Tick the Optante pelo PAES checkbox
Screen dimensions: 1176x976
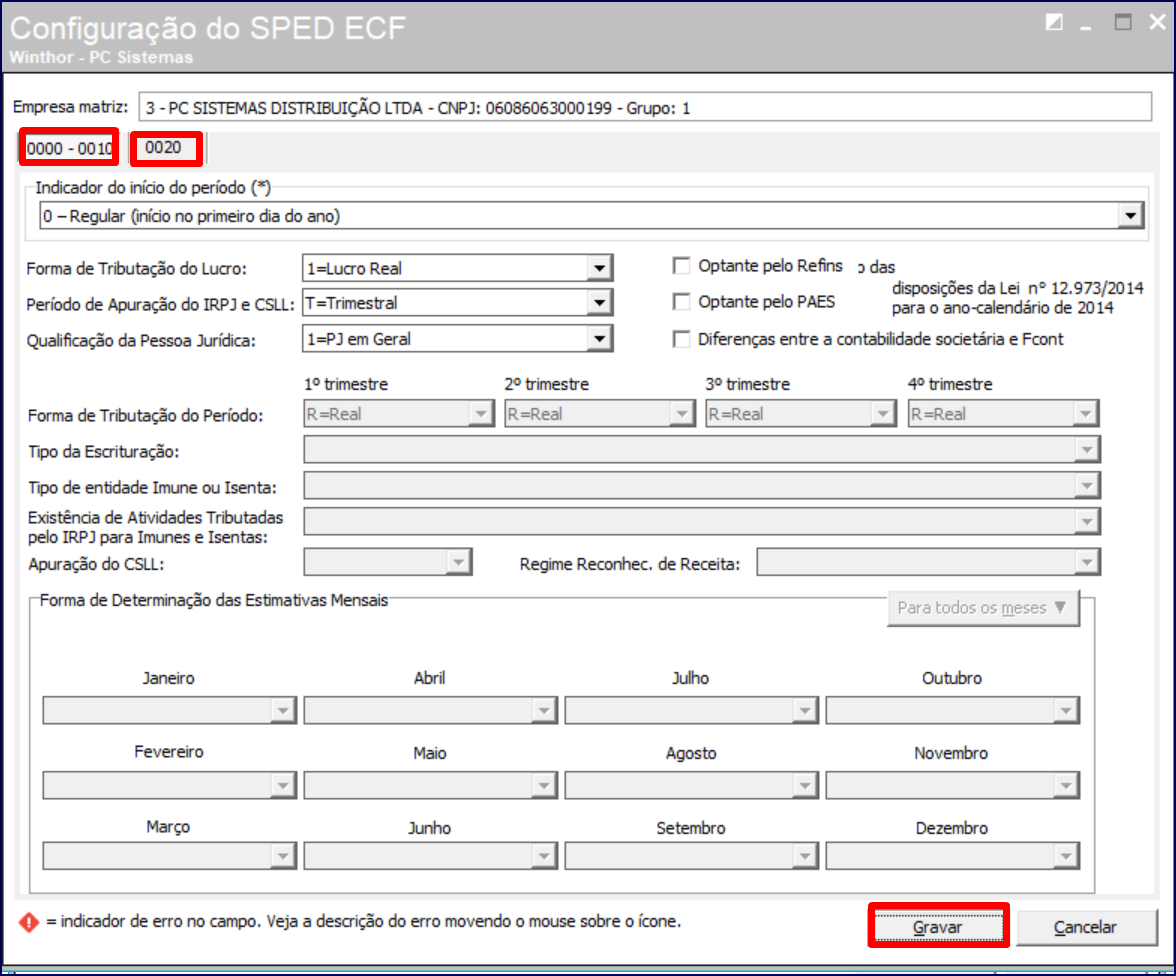[x=682, y=302]
